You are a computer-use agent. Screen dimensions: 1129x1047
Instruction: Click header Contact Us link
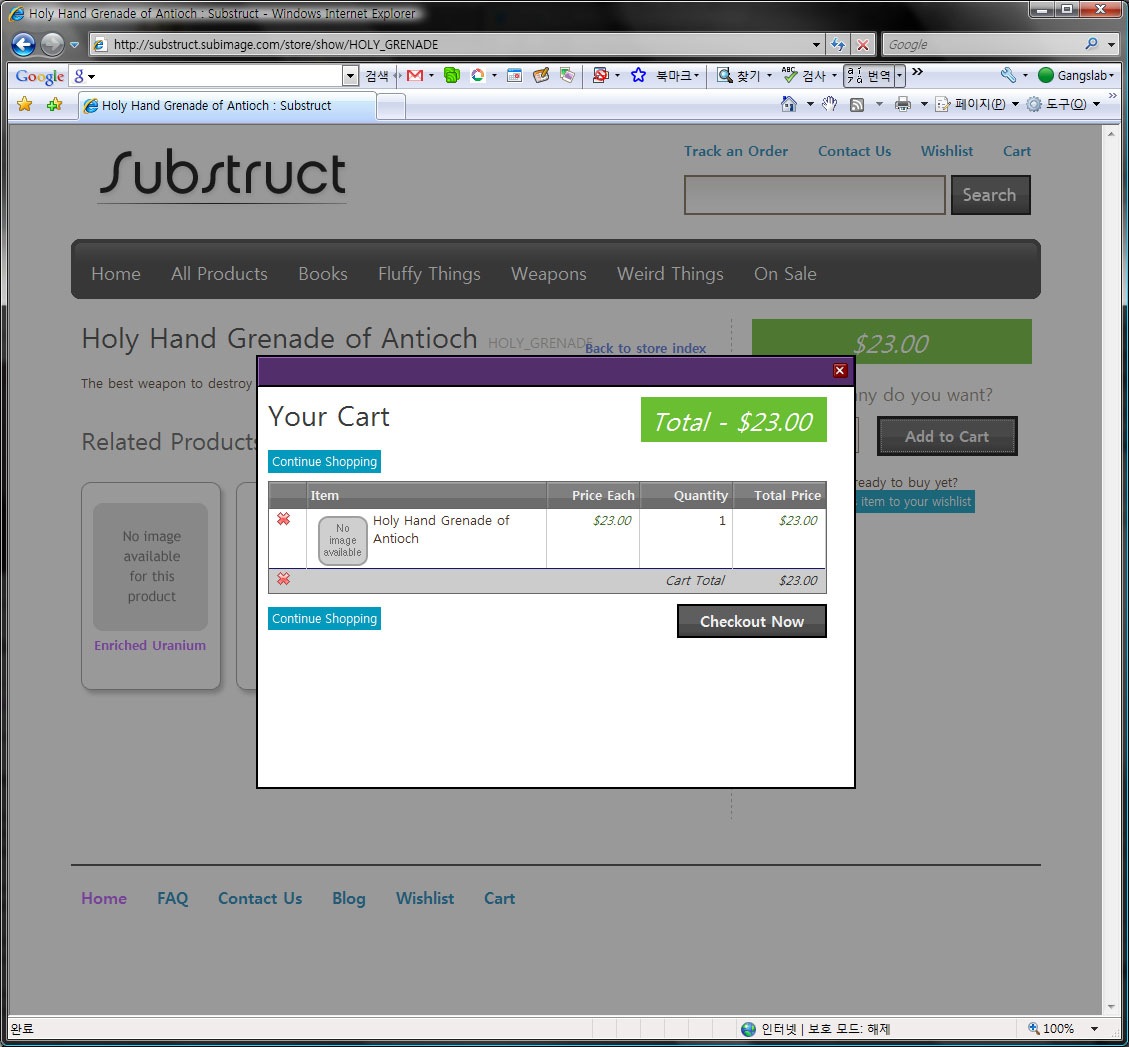[854, 151]
